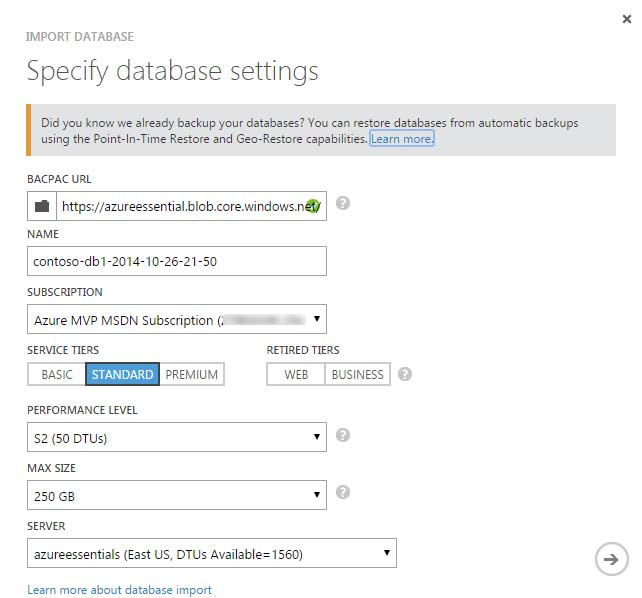Expand the Server dropdown list
This screenshot has height=598, width=642.
coord(212,553)
